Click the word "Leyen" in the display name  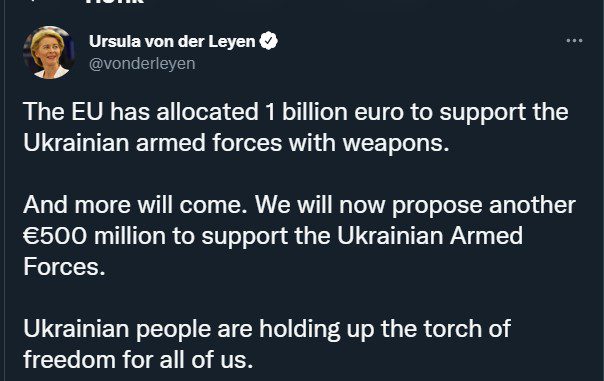point(232,41)
